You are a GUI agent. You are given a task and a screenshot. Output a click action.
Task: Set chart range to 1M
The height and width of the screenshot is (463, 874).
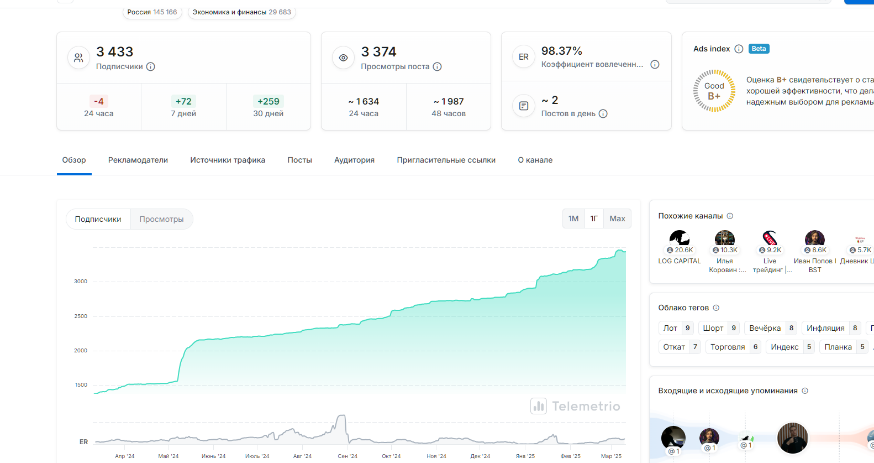573,219
